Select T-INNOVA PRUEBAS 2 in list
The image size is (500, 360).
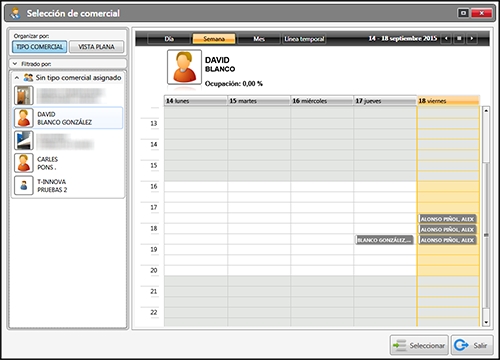pyautogui.click(x=68, y=186)
